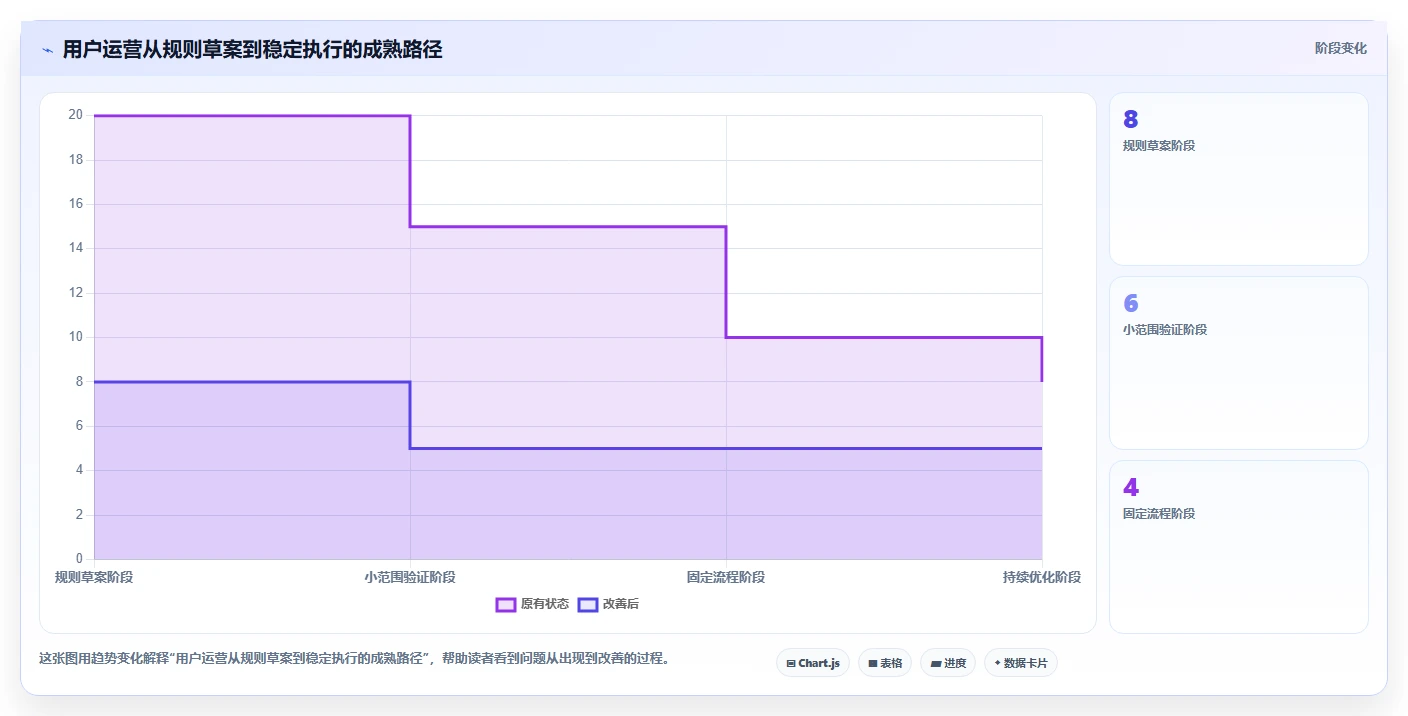Click the number 4 in third card

click(x=1130, y=488)
